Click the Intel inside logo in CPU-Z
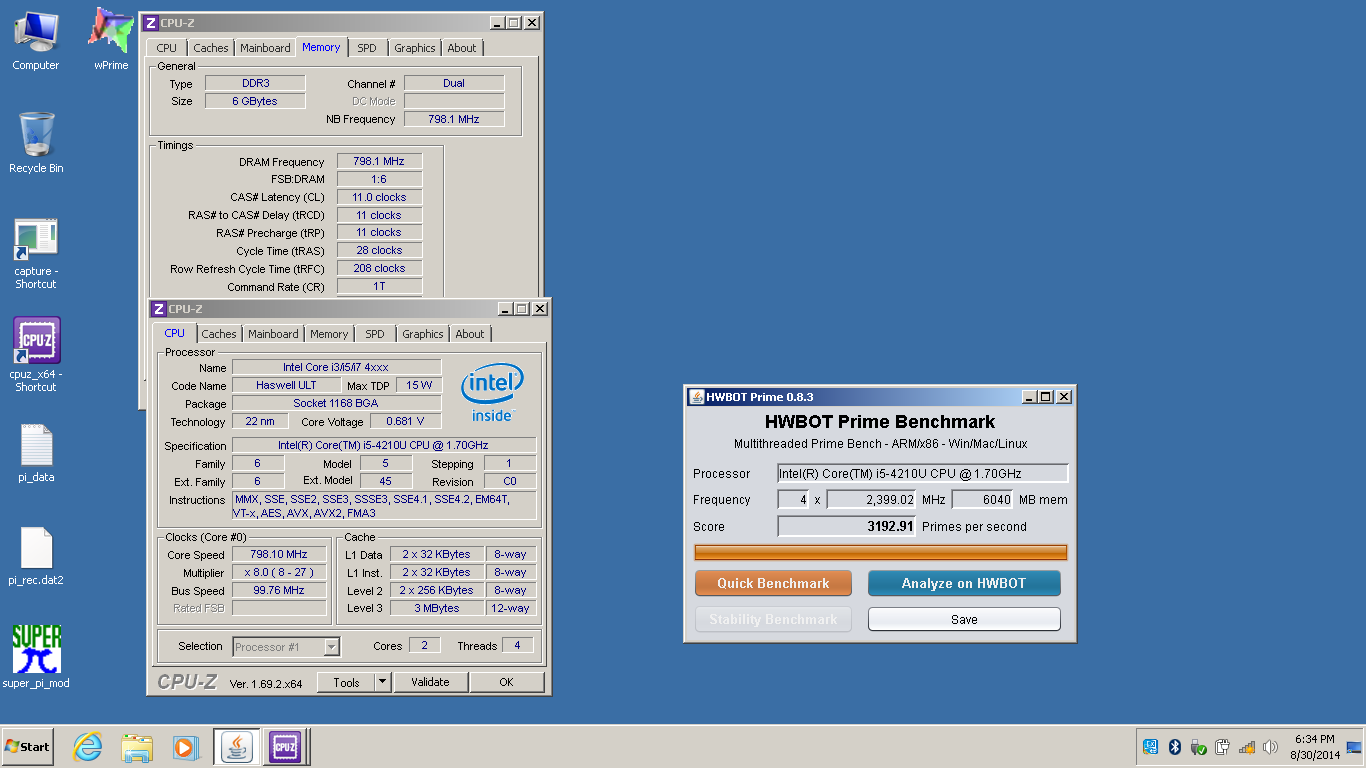The image size is (1366, 768). 492,393
